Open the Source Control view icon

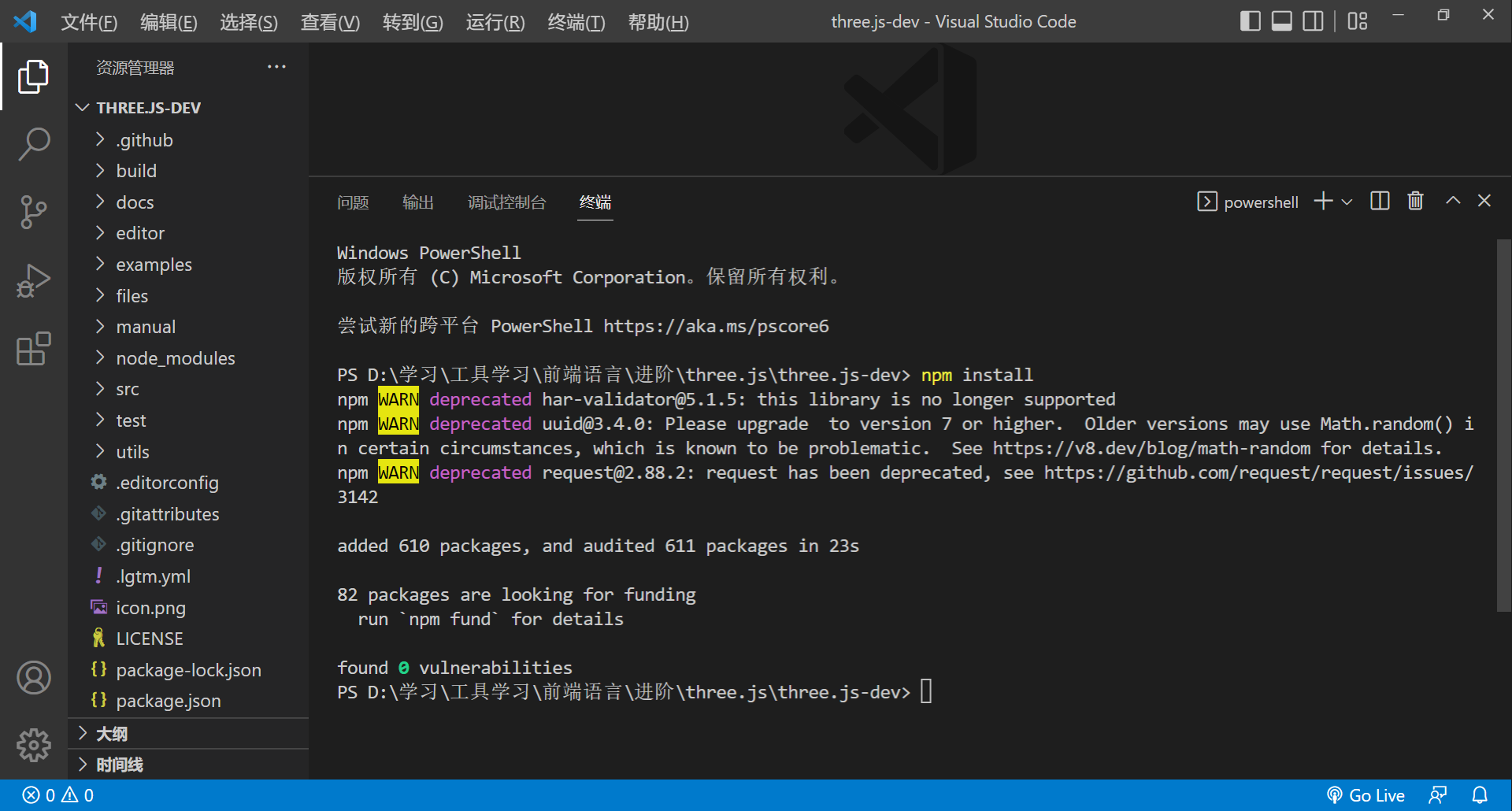coord(33,212)
